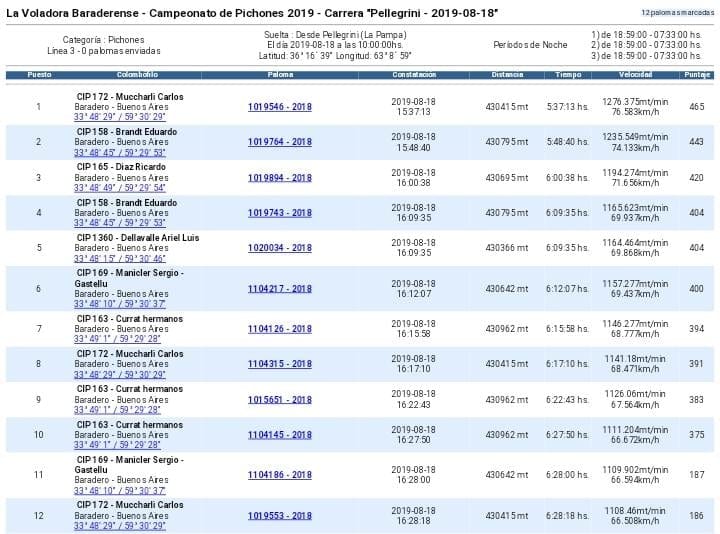The width and height of the screenshot is (720, 534).
Task: Open coordinates link in row 9 Currat hermanos
Action: pos(117,410)
